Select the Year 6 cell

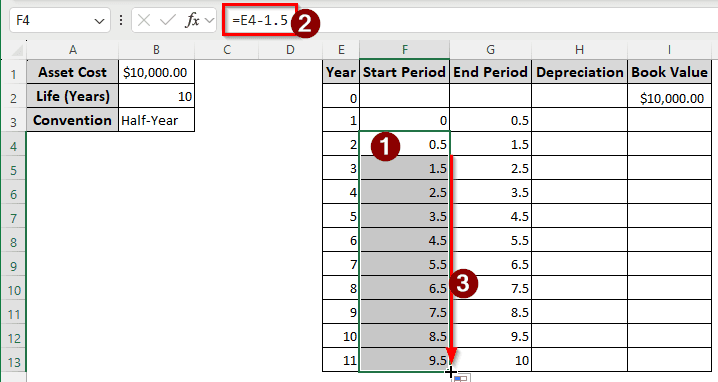(341, 240)
